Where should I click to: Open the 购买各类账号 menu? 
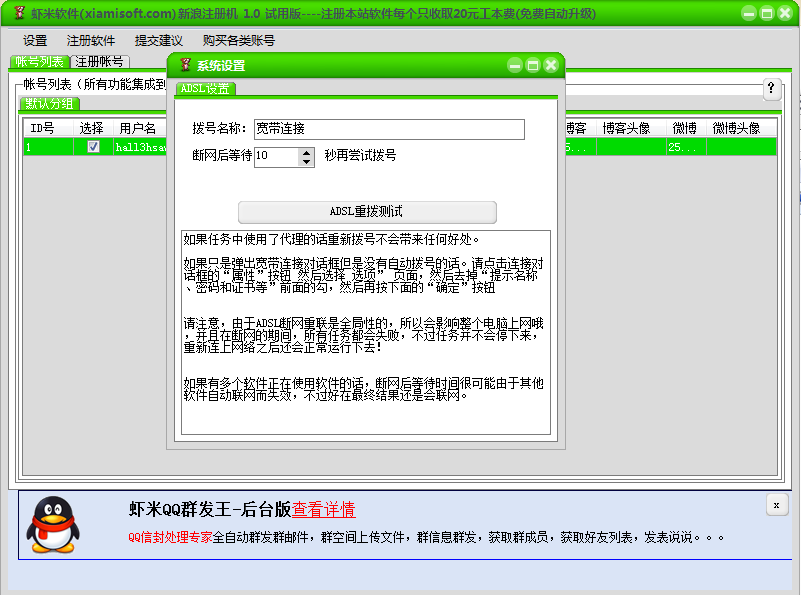point(239,41)
